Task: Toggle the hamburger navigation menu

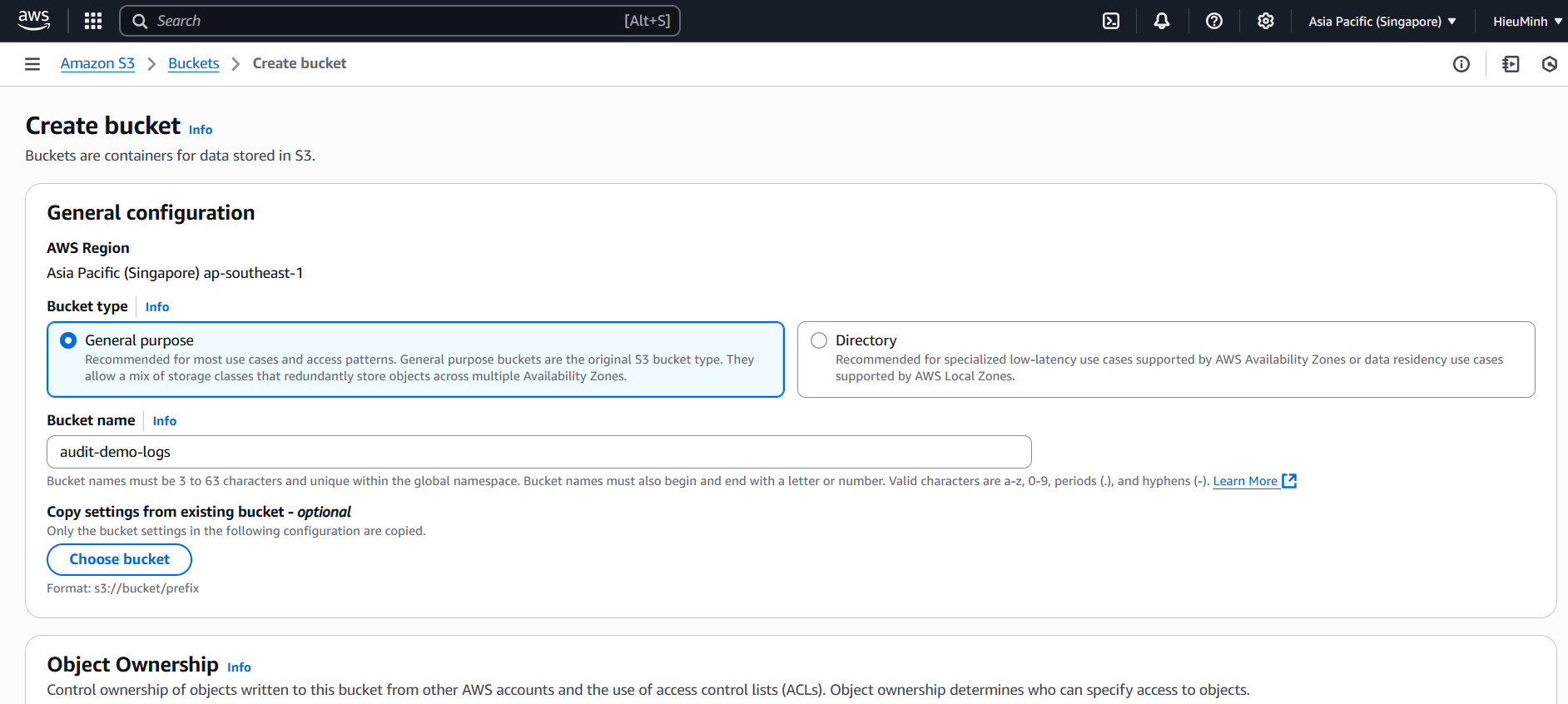Action: click(32, 64)
